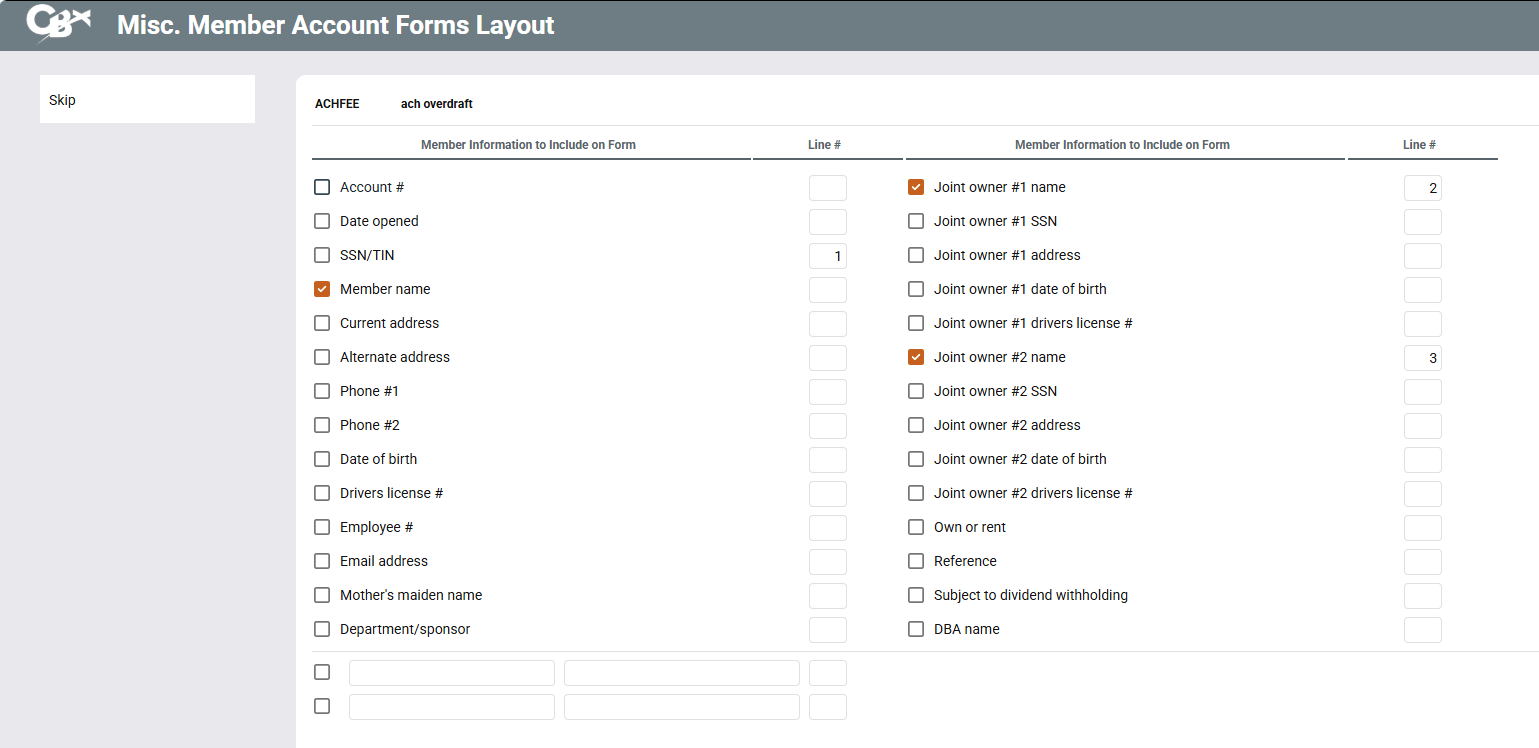Viewport: 1539px width, 748px height.
Task: Focus Joint owner #2 name line field
Action: pos(1422,358)
